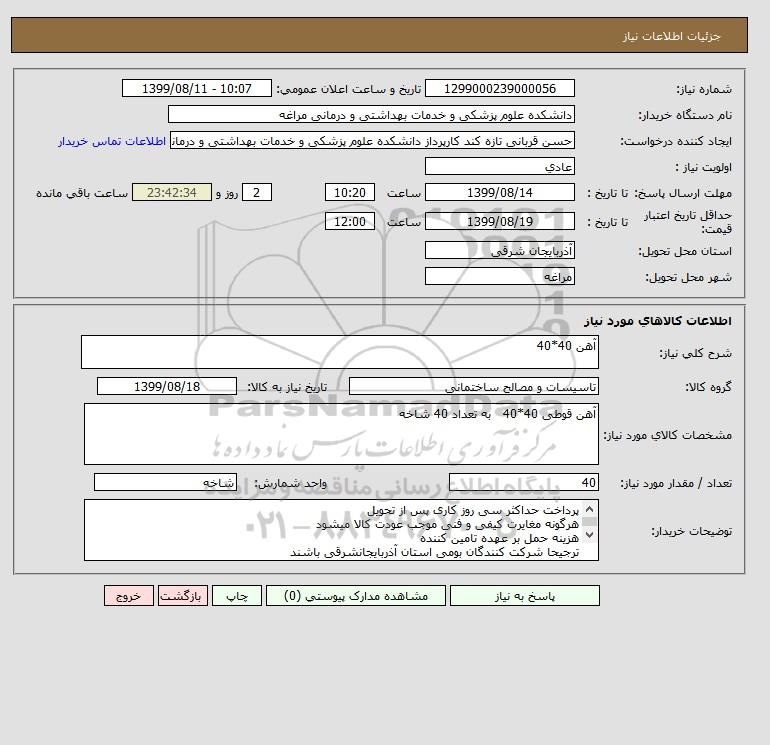Open مشاهده مدارک پیوستی (0) button
Screen dimensions: 770x745
(x=356, y=596)
